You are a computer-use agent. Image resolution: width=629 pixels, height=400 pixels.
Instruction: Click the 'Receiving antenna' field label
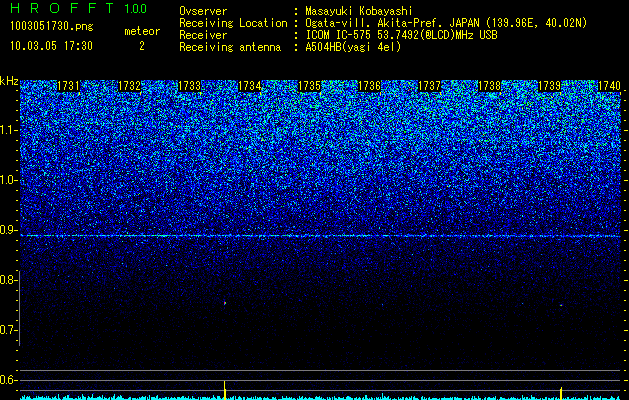point(230,47)
